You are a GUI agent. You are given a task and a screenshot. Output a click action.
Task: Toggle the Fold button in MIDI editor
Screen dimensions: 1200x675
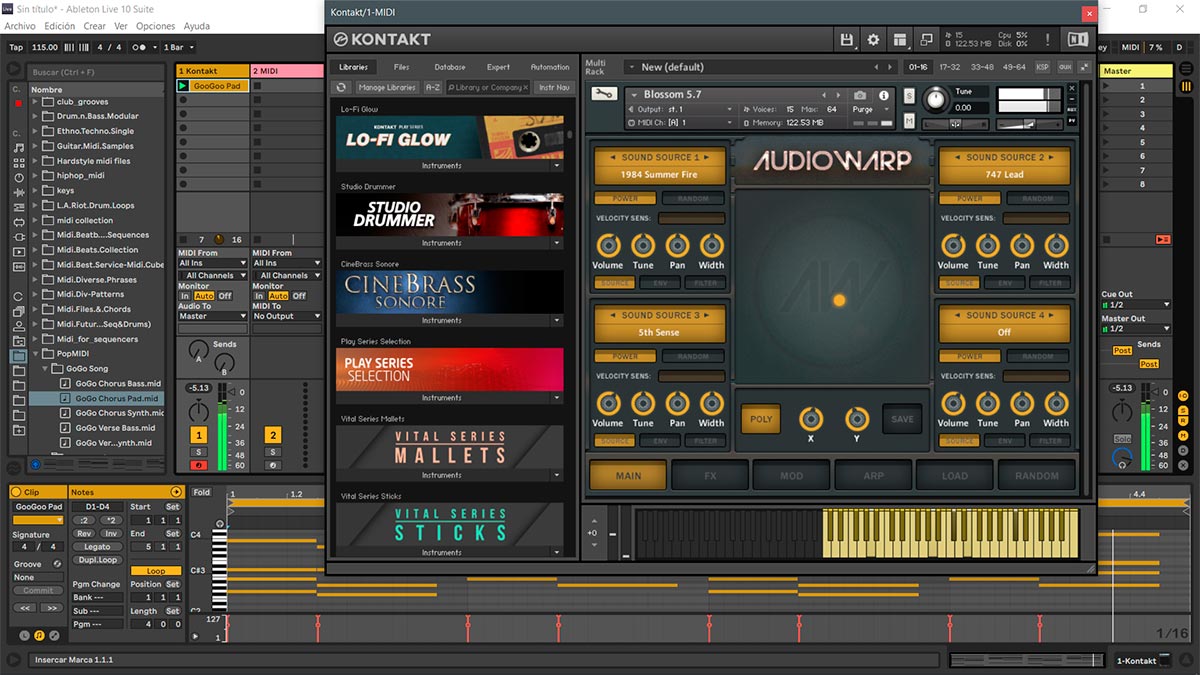pyautogui.click(x=202, y=492)
